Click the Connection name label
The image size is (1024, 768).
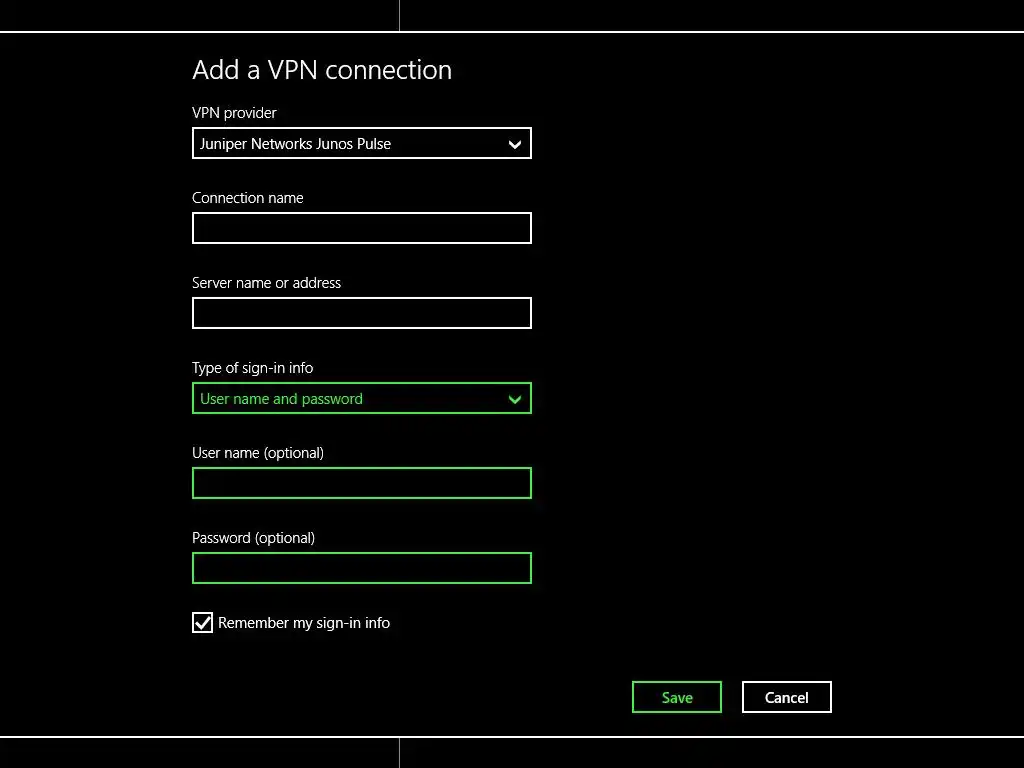point(248,198)
